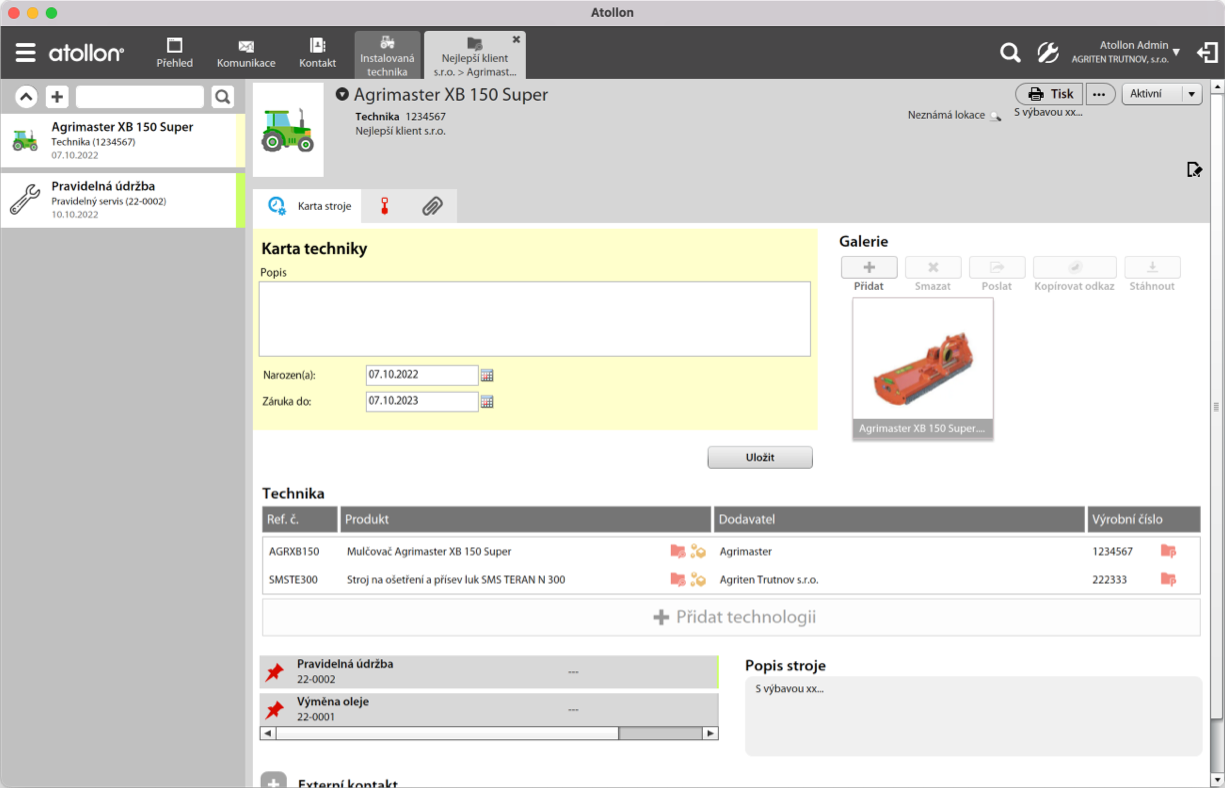Click the Tisk print button

tap(1049, 94)
